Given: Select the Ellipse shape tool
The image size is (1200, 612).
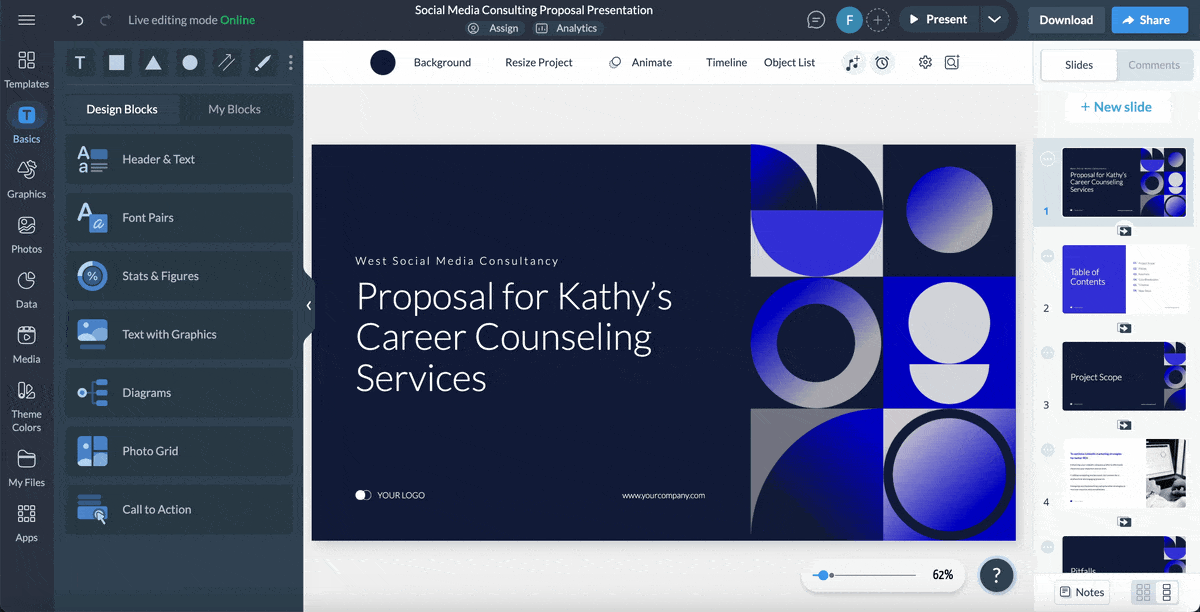Looking at the screenshot, I should click(189, 62).
